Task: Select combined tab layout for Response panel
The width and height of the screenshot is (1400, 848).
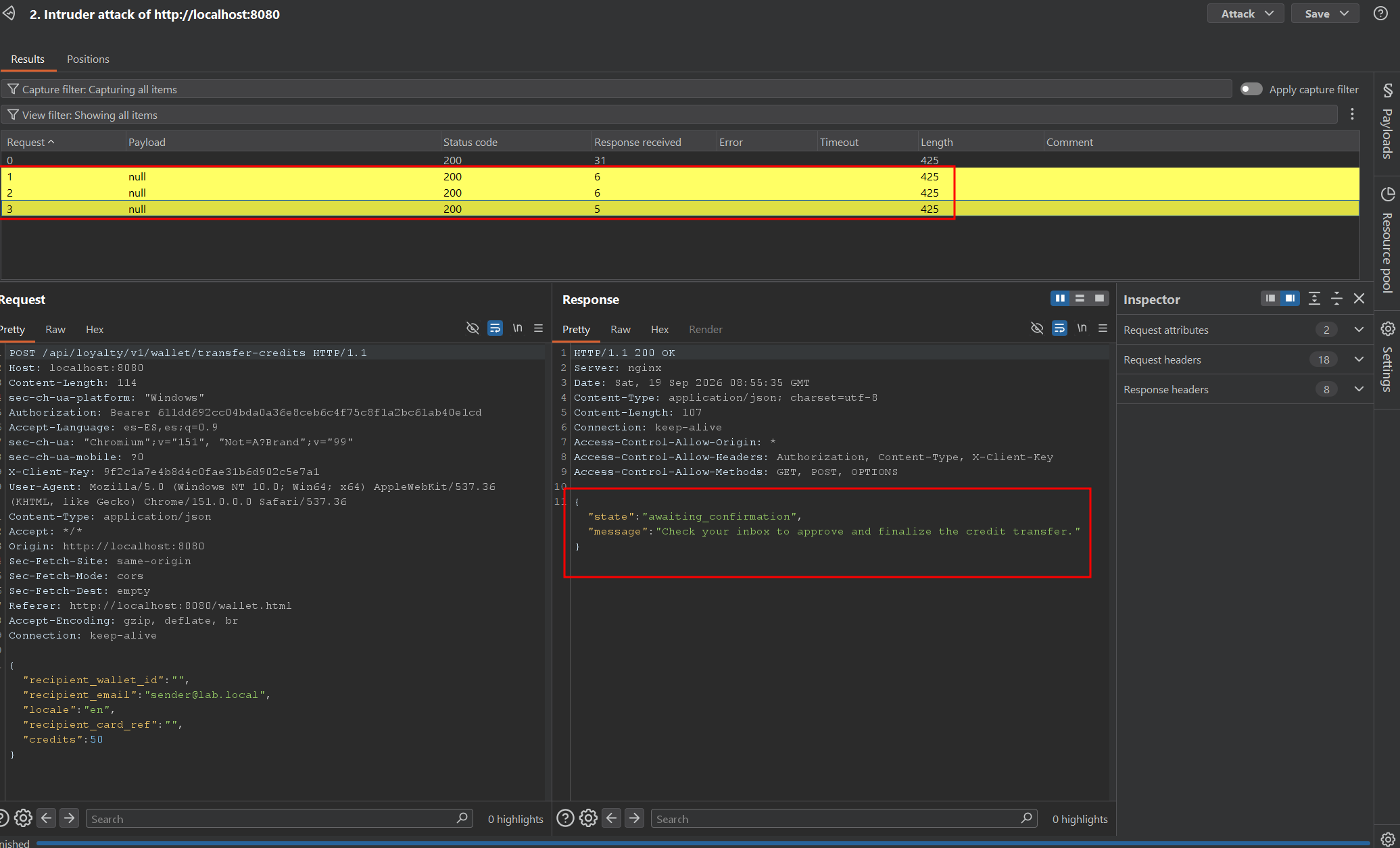Action: click(1099, 299)
